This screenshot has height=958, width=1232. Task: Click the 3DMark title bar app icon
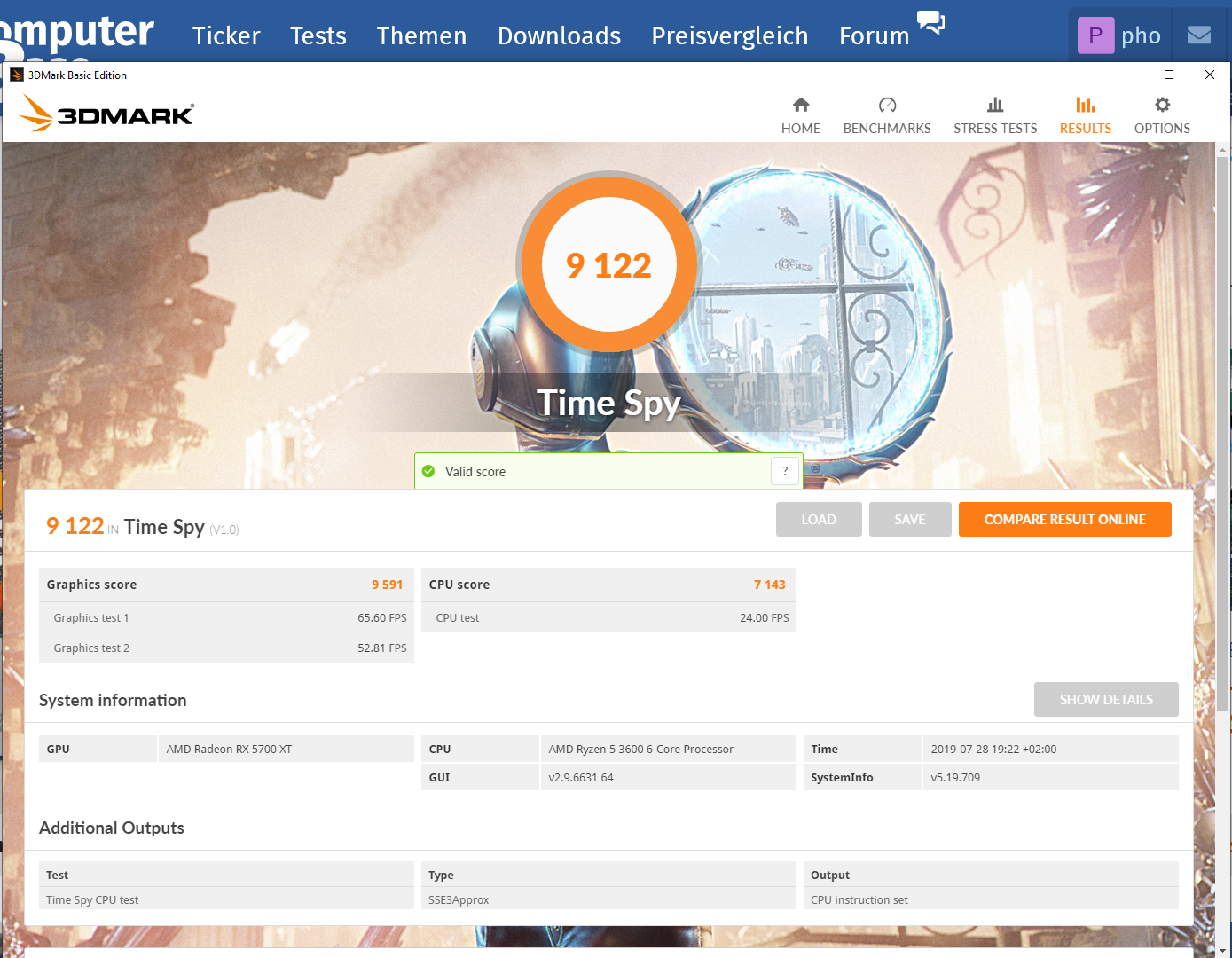(16, 75)
